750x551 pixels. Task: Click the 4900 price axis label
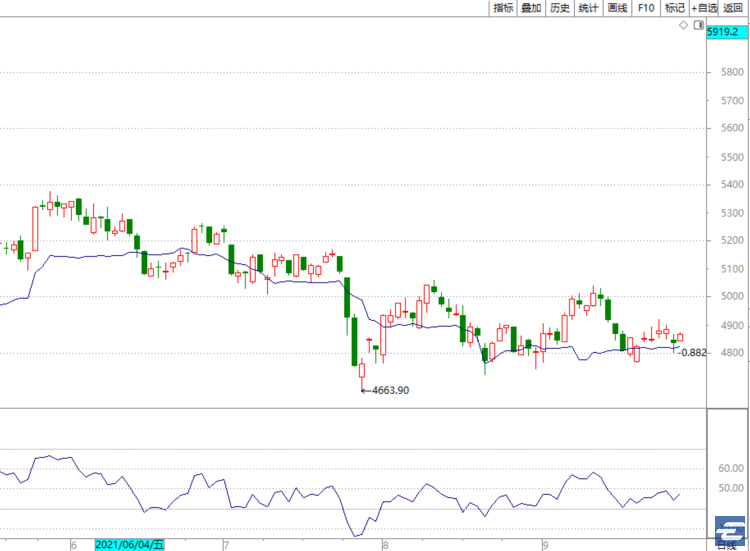[x=732, y=326]
